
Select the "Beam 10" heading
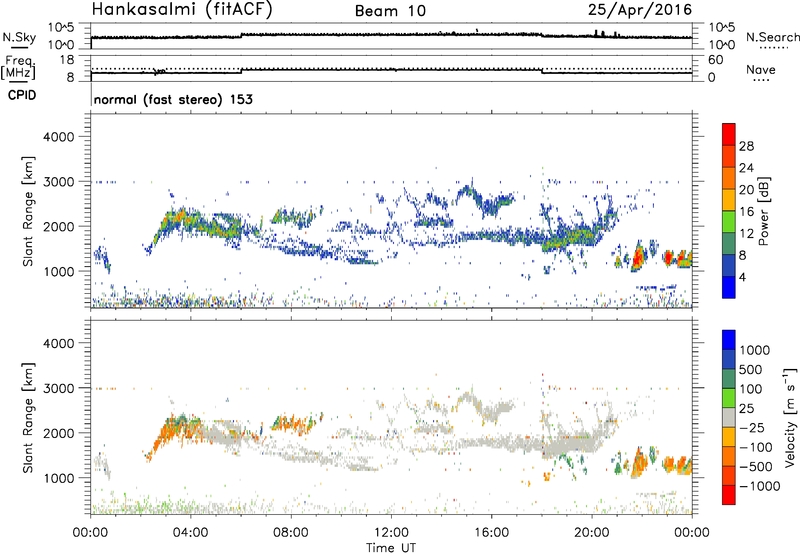pos(390,11)
